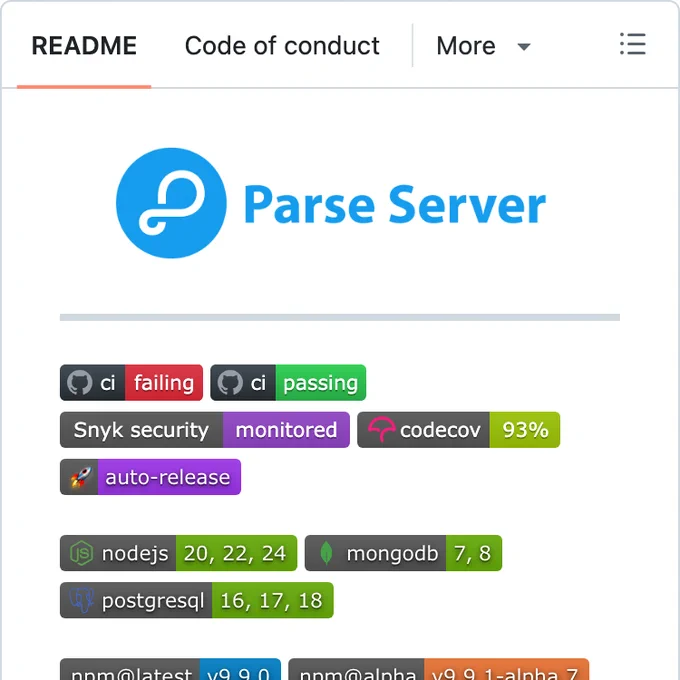The image size is (680, 680).
Task: Click the MongoDB leaf icon
Action: 326,553
